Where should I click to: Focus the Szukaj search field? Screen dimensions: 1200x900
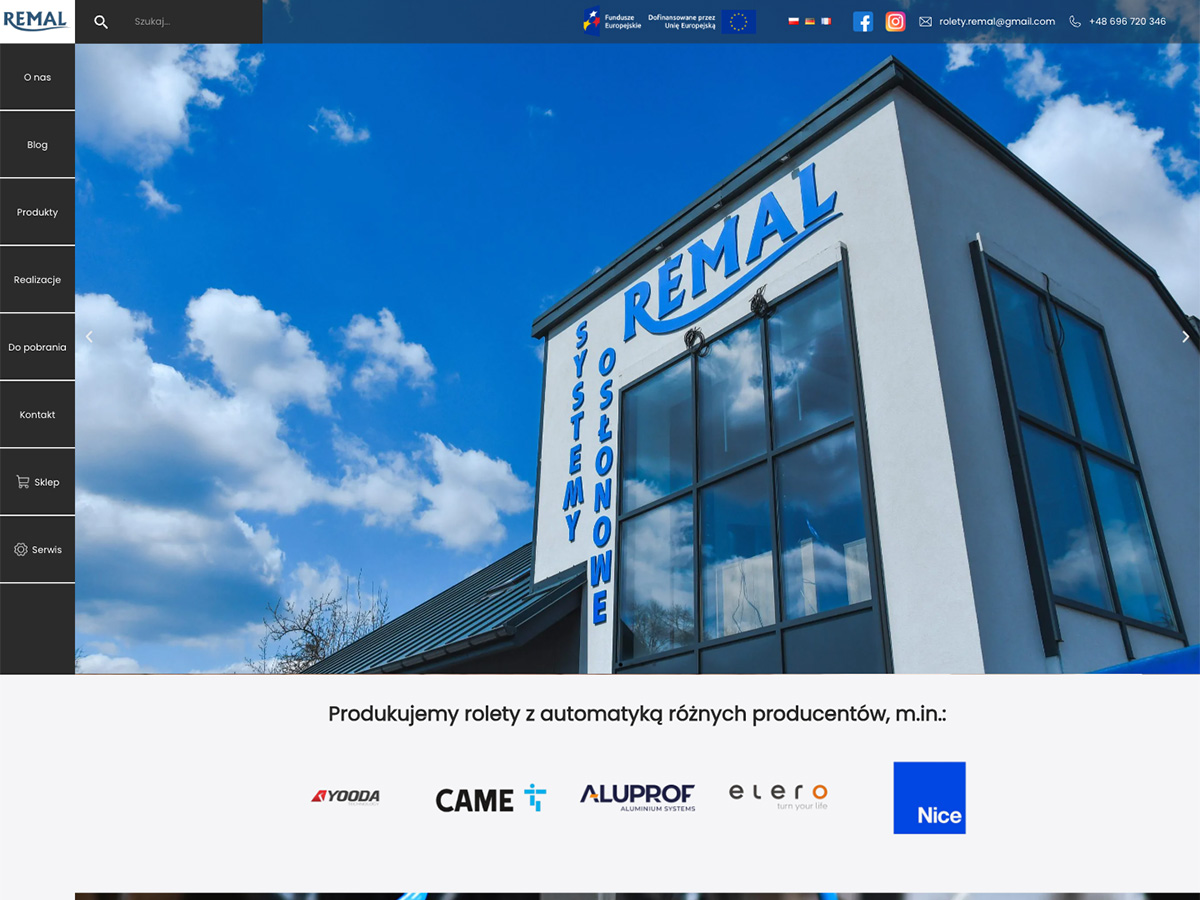tap(195, 21)
